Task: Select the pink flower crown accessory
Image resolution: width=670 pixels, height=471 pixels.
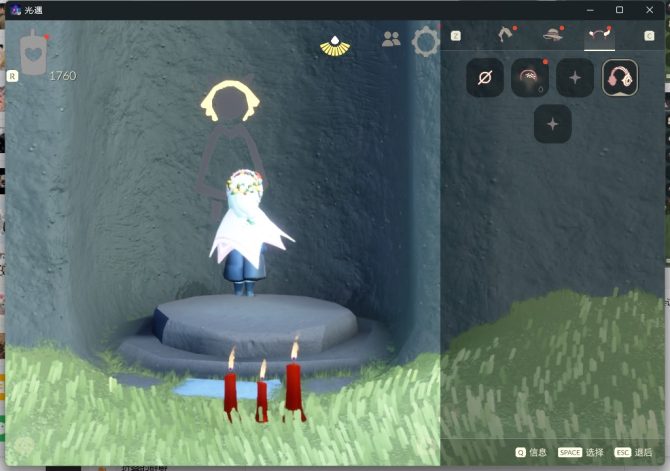Action: pos(530,78)
